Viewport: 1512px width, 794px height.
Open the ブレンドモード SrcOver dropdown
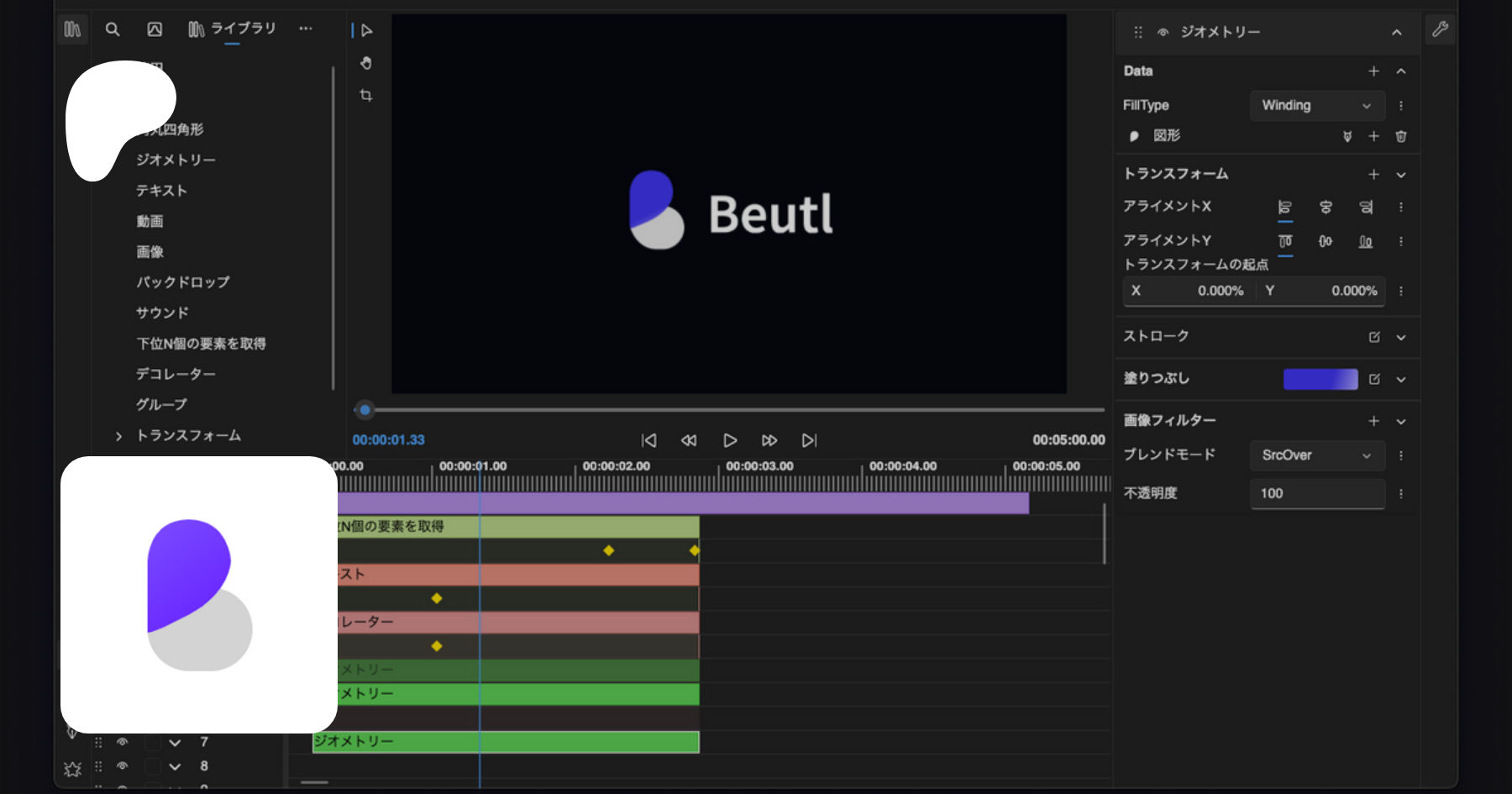[1316, 455]
